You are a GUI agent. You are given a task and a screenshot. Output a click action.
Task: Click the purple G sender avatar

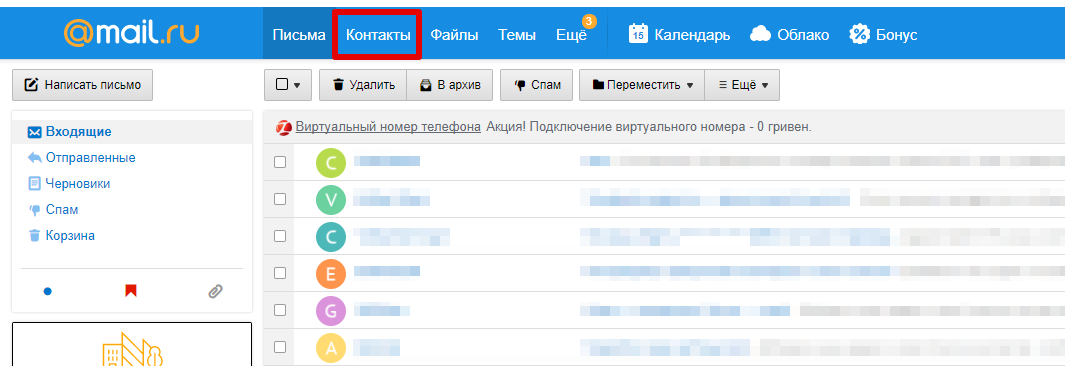(331, 310)
